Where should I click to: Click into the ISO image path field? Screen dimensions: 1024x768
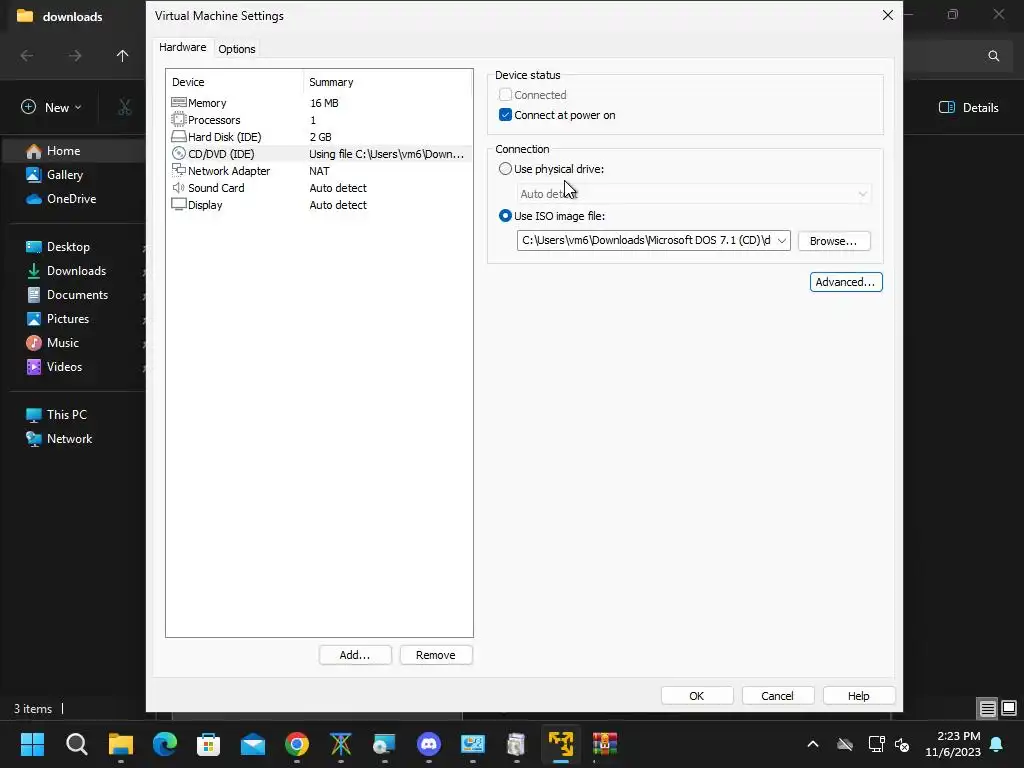645,240
